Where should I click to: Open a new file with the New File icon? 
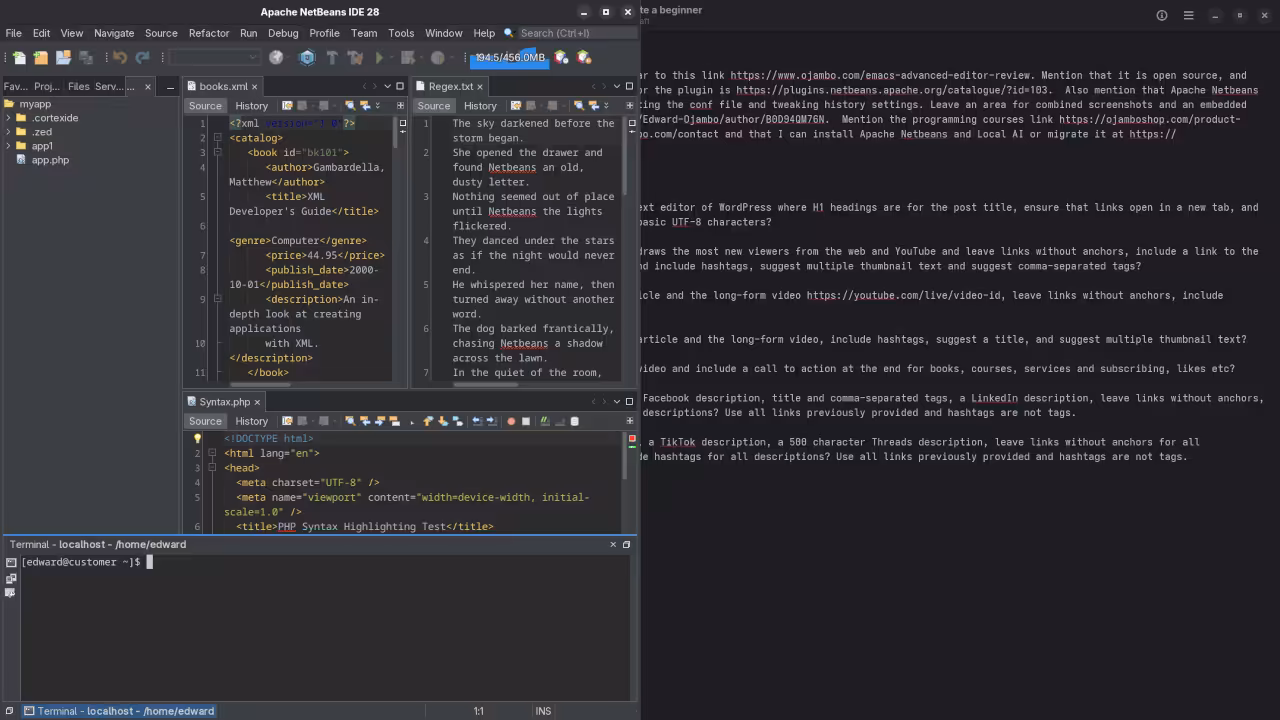click(x=20, y=57)
